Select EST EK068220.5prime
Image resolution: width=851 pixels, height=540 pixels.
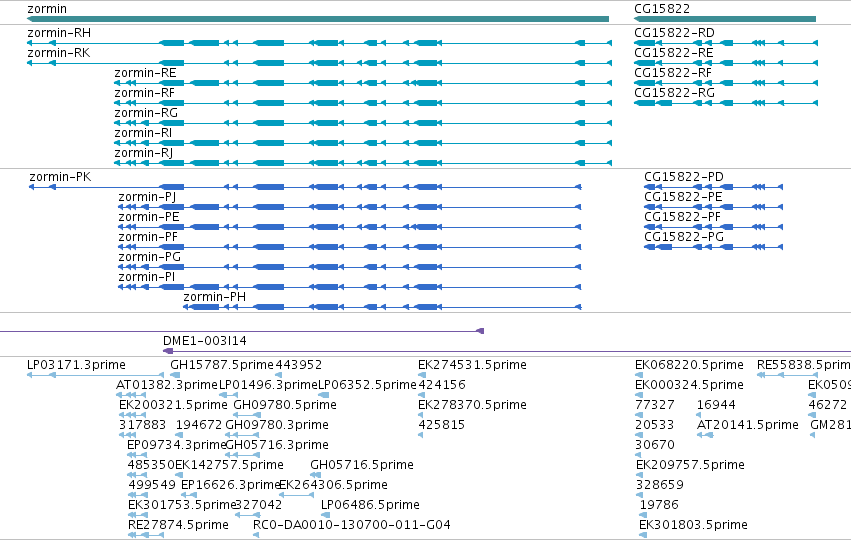tap(689, 365)
